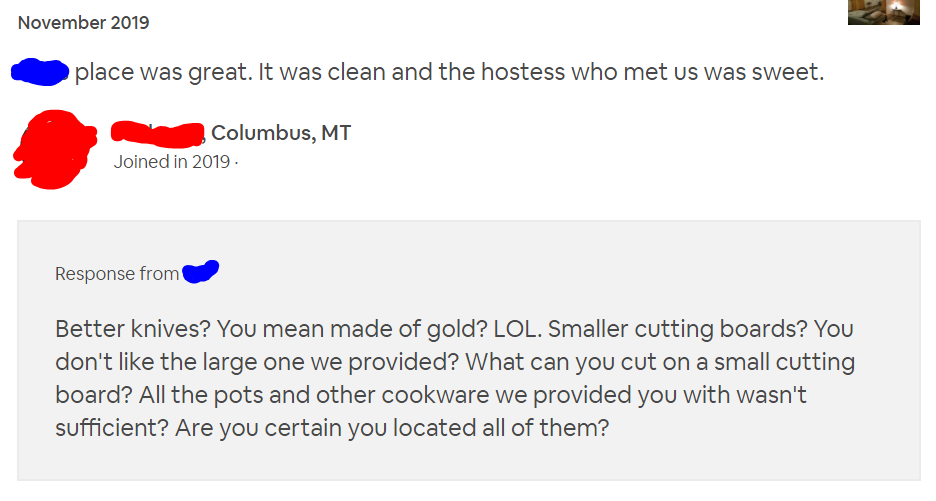936x501 pixels.
Task: Click the word "sufficient?" in the response
Action: coord(111,427)
